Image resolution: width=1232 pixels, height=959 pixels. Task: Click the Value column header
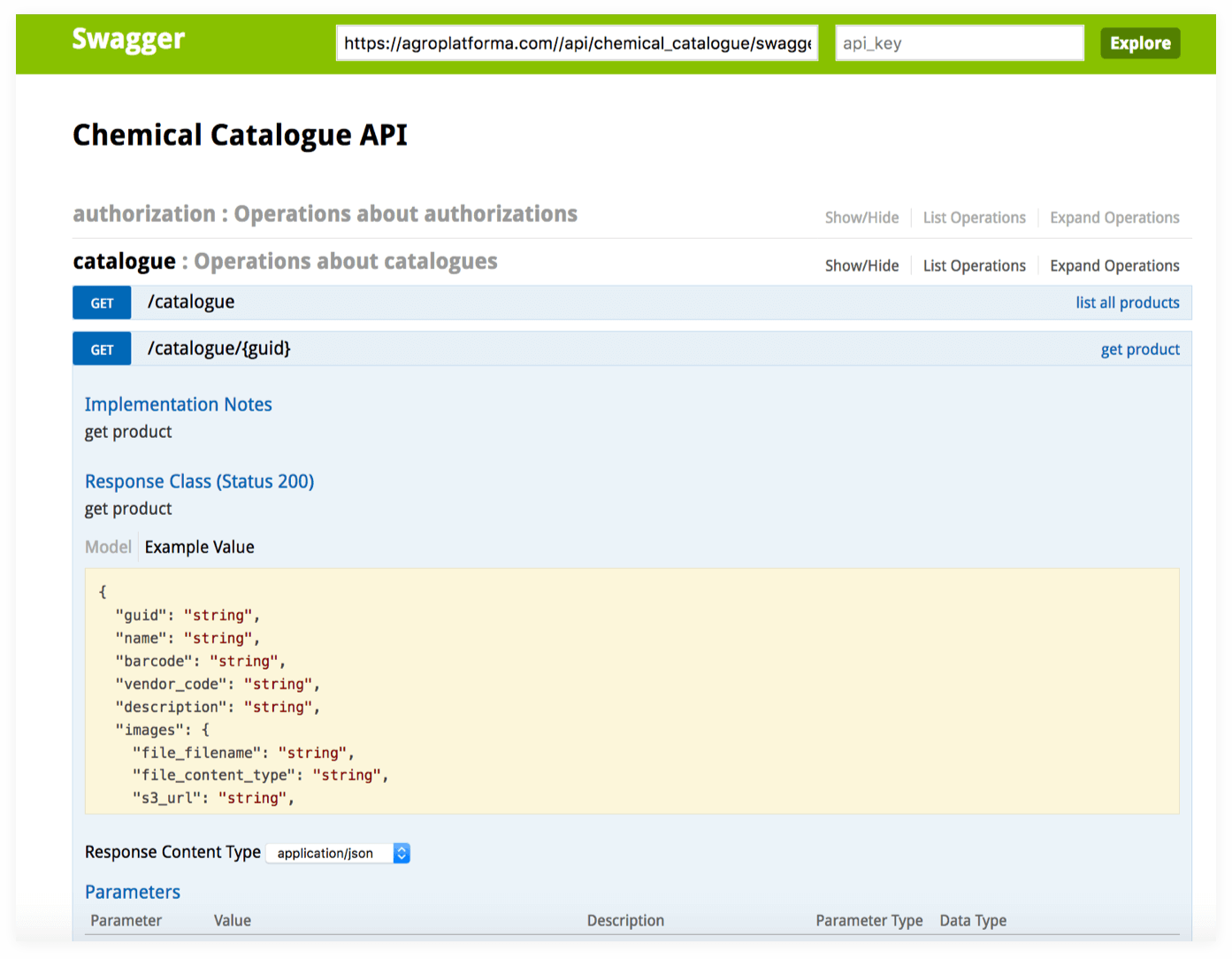point(233,920)
